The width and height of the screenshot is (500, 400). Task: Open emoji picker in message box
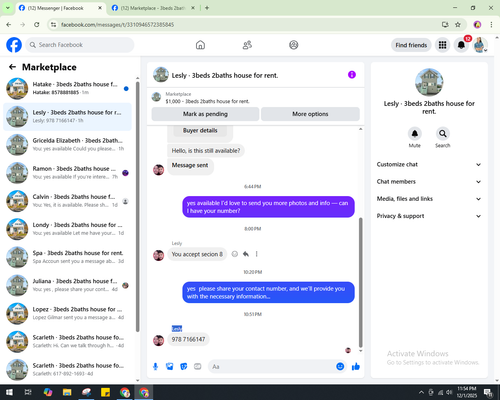340,367
